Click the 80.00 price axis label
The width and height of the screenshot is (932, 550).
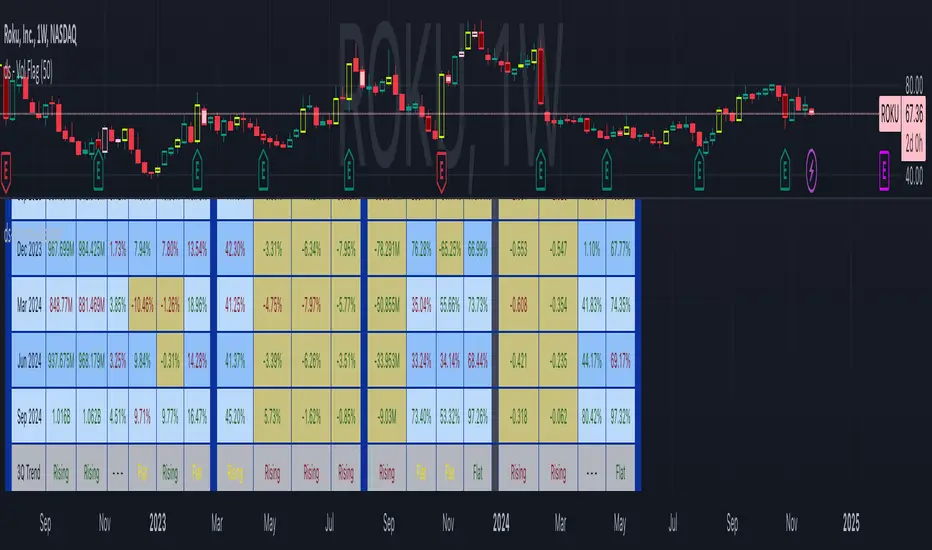click(914, 85)
